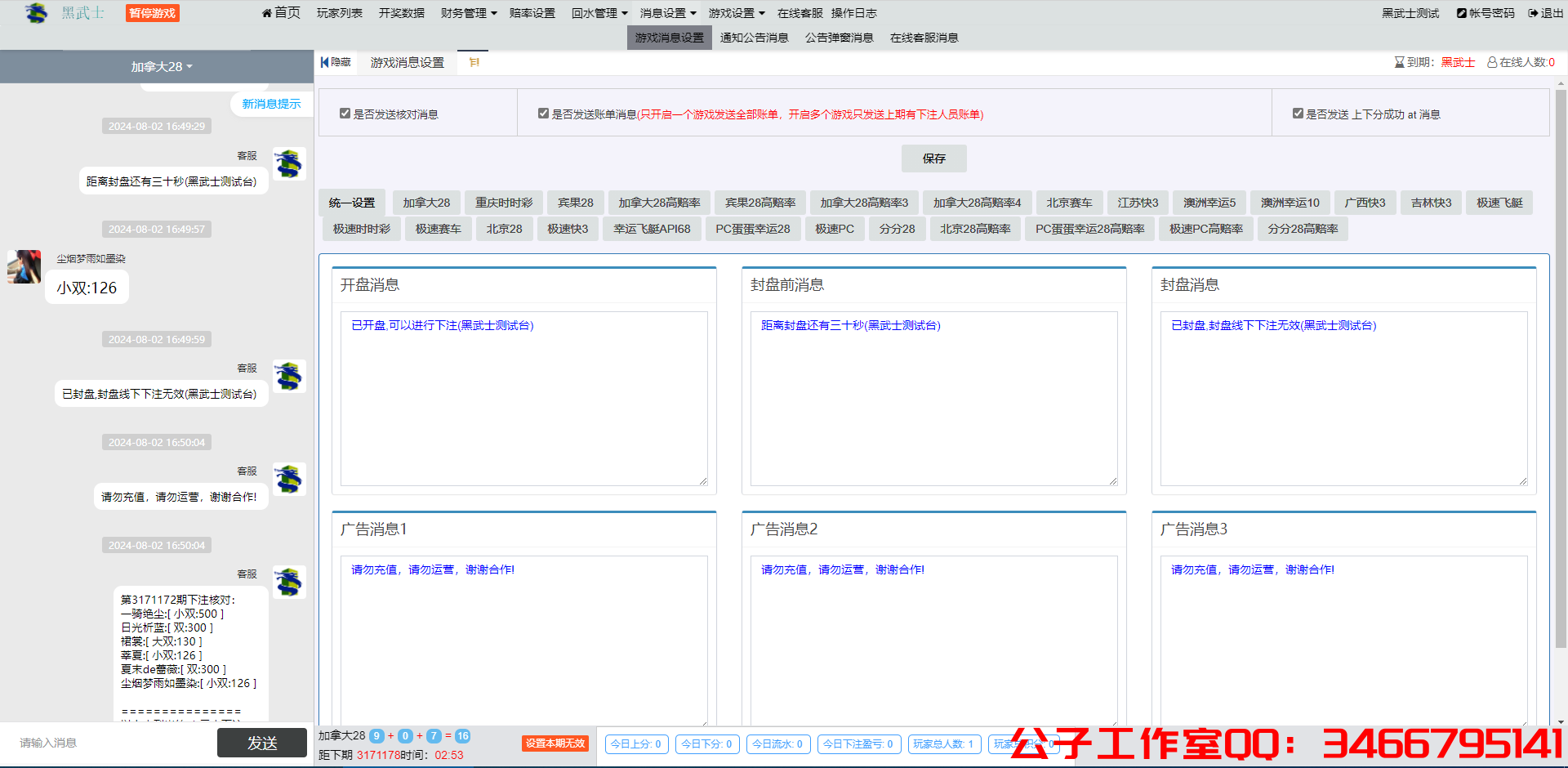Open the 回水管理 dropdown menu
Screen dimensions: 1568x768
point(599,13)
